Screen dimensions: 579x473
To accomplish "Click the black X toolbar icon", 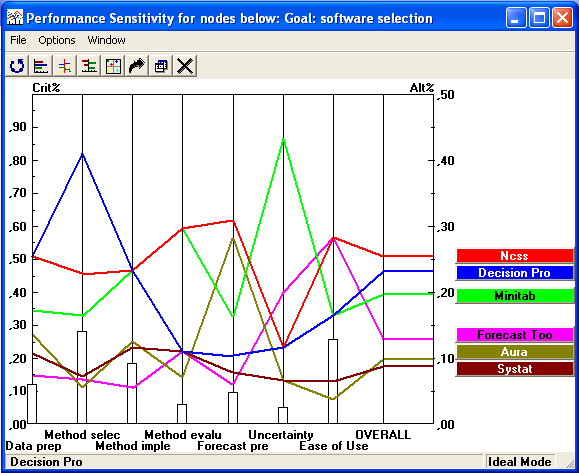I will pos(185,66).
